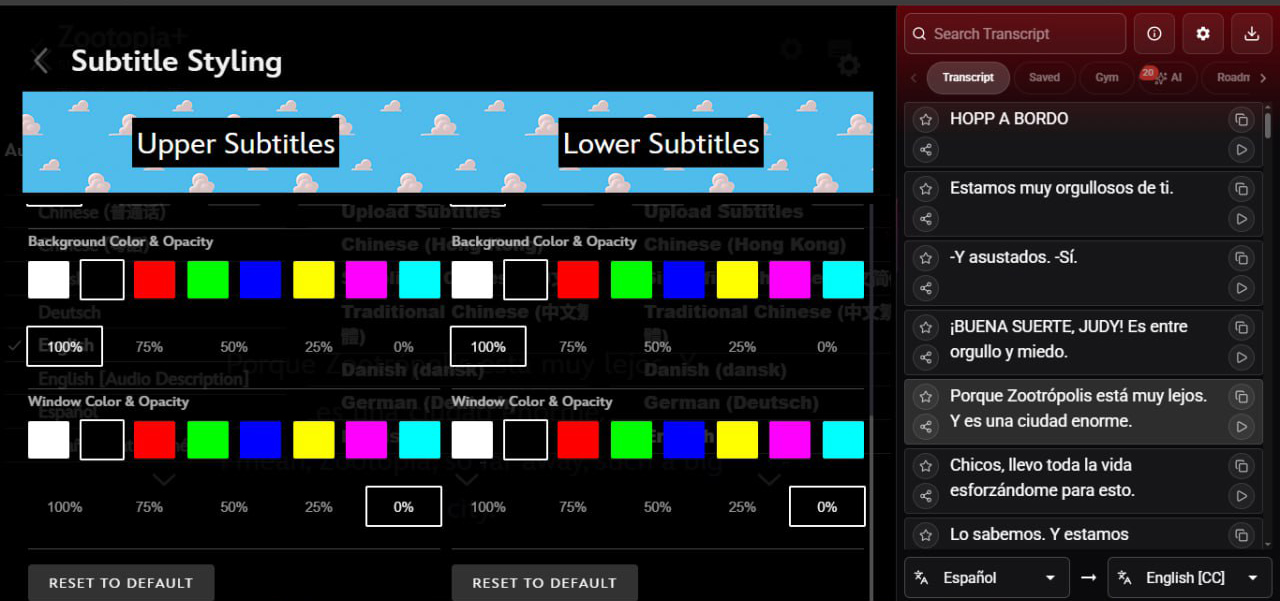This screenshot has width=1280, height=601.
Task: Copy the 'Lo sabemos. Y estamos' line
Action: (1241, 535)
